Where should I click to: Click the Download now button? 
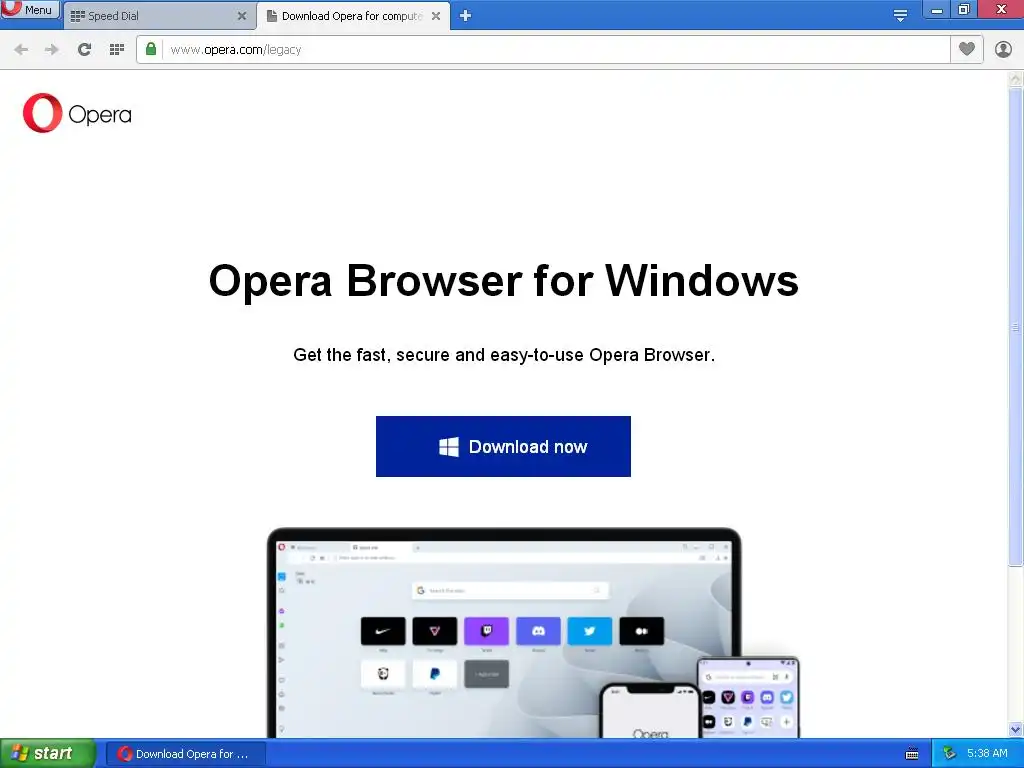pos(503,447)
